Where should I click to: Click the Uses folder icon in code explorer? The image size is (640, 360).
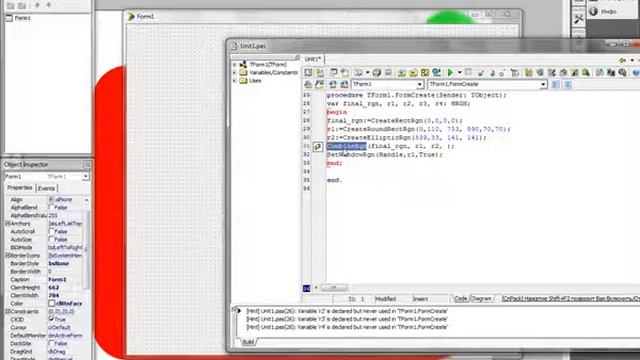tap(243, 81)
